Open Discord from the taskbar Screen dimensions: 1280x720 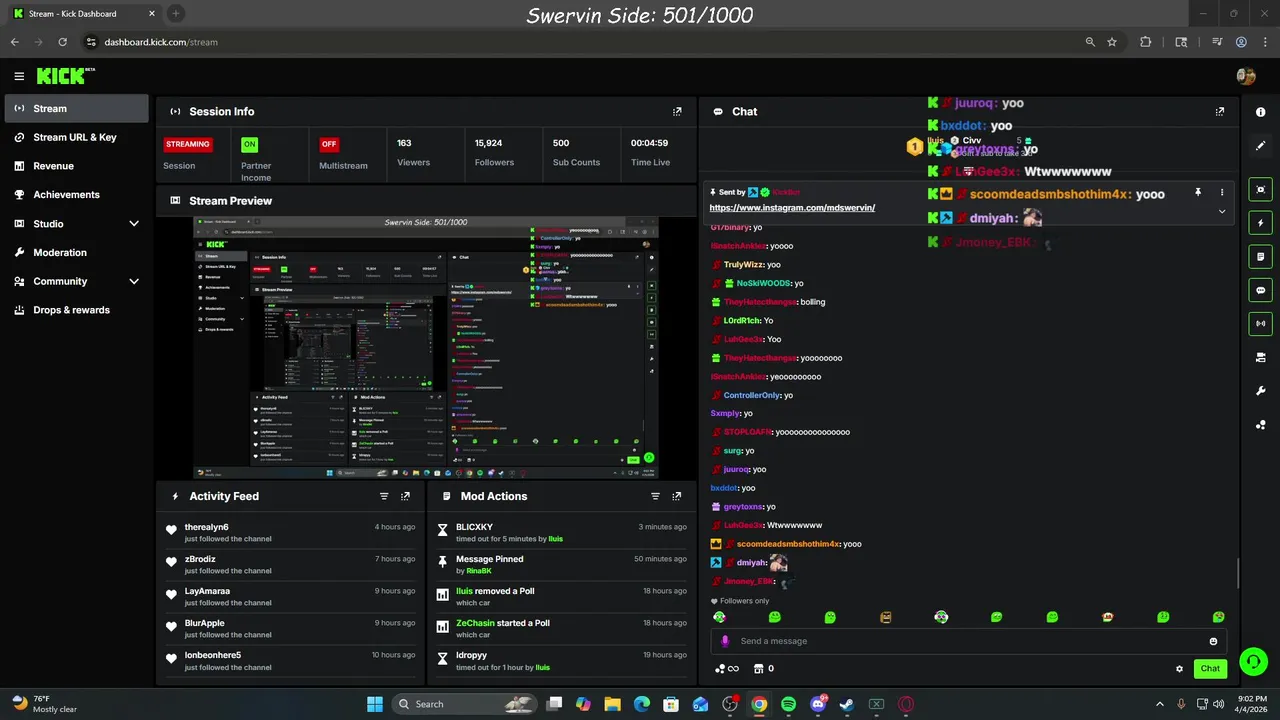click(x=818, y=704)
